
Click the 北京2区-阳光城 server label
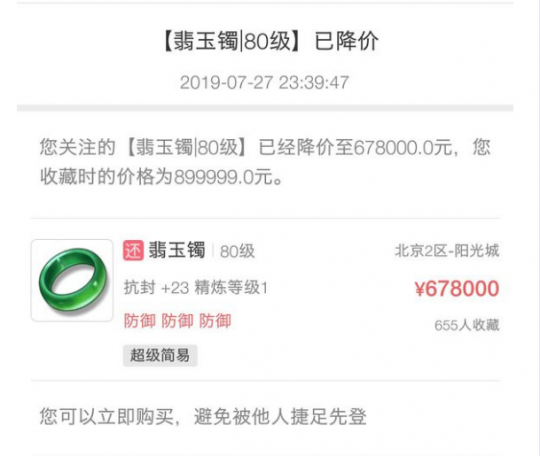coord(447,250)
